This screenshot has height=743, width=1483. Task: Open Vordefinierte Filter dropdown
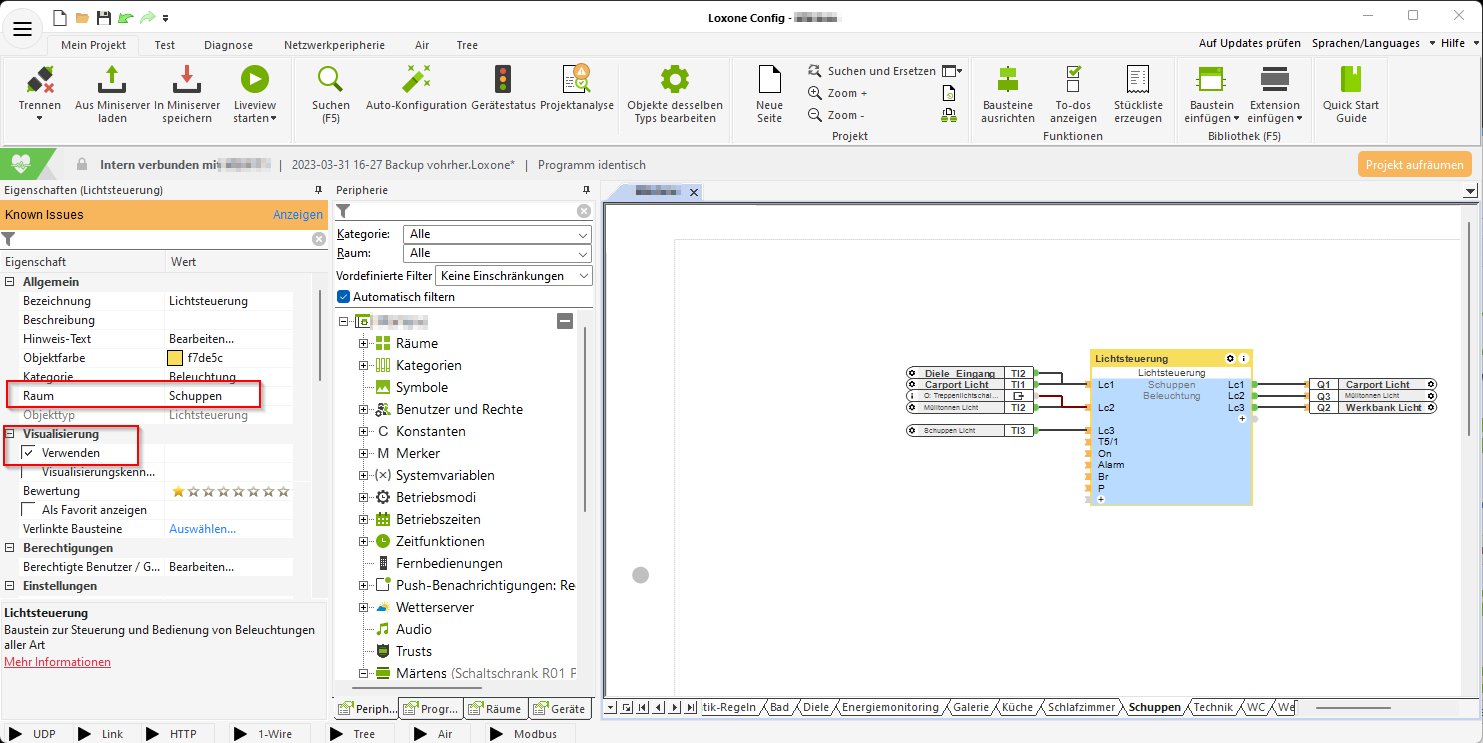[514, 276]
